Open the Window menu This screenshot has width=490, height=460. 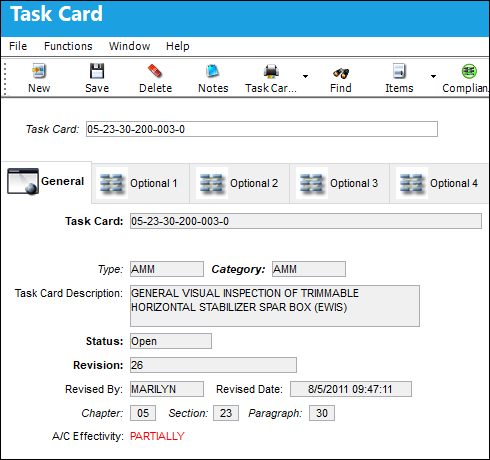(x=129, y=46)
